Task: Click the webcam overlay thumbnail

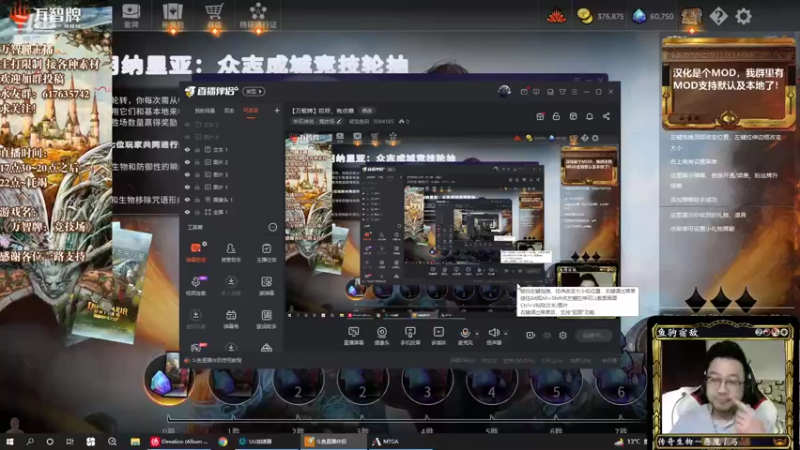Action: [722, 385]
